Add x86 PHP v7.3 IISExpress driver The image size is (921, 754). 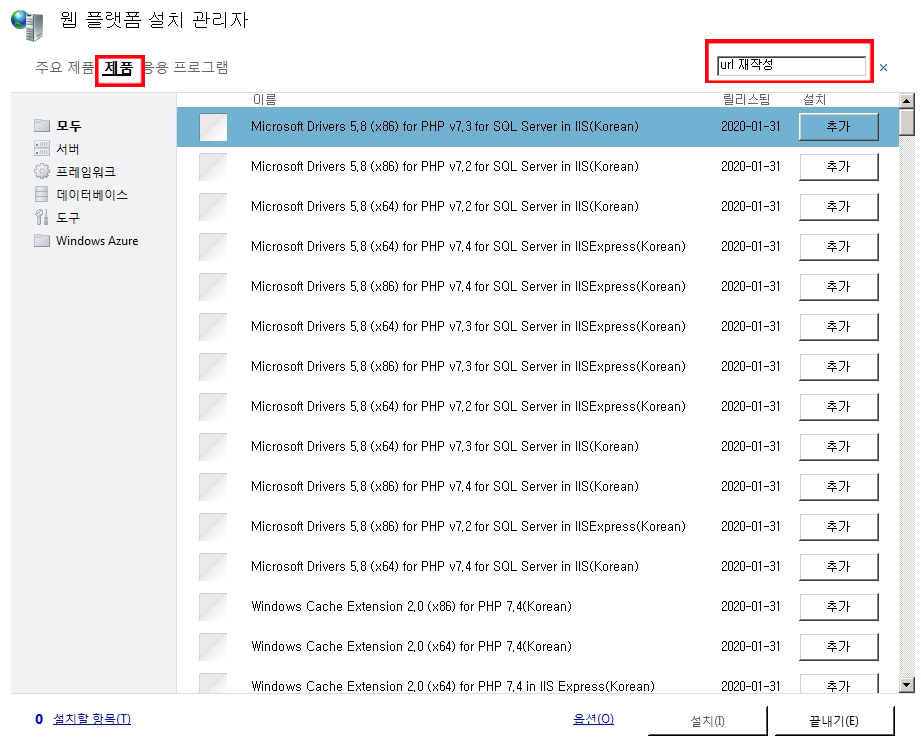tap(839, 366)
